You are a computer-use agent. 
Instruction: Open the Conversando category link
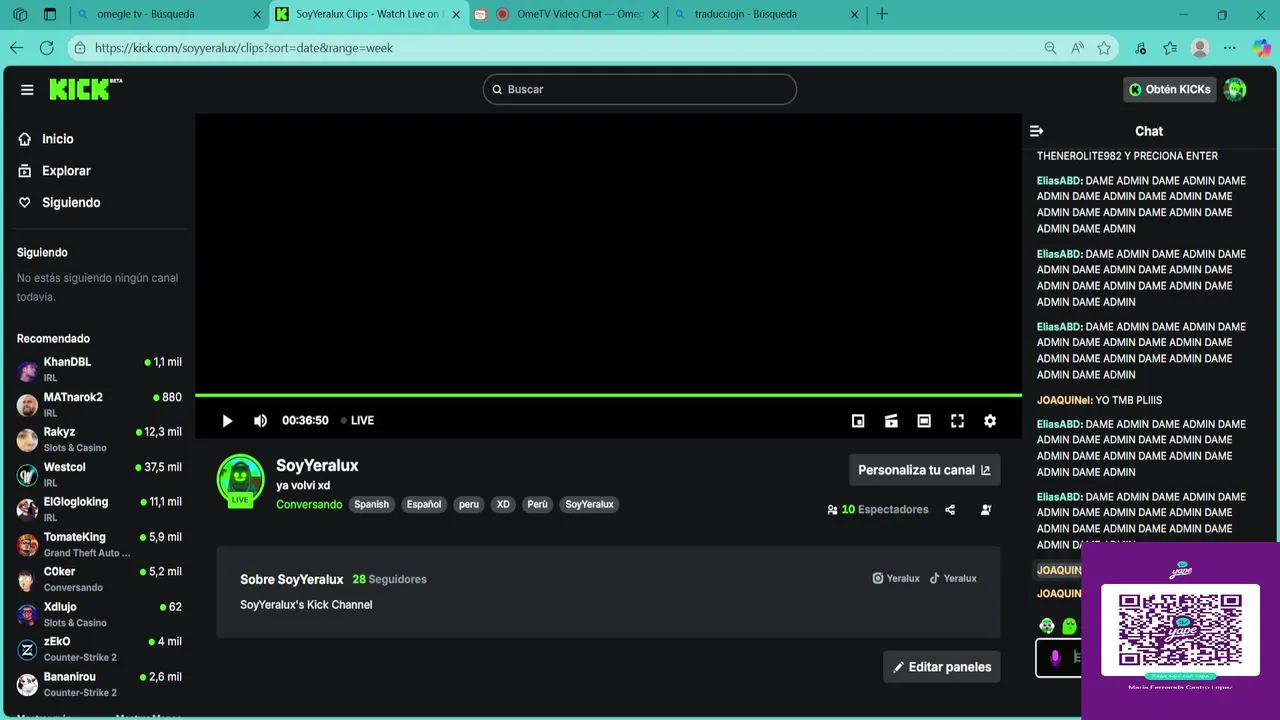coord(309,504)
